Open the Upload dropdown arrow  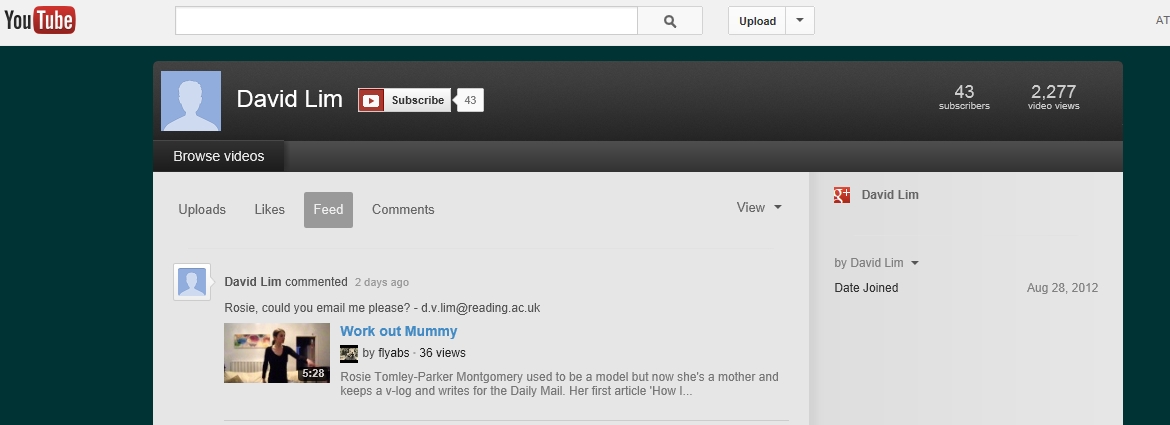800,21
